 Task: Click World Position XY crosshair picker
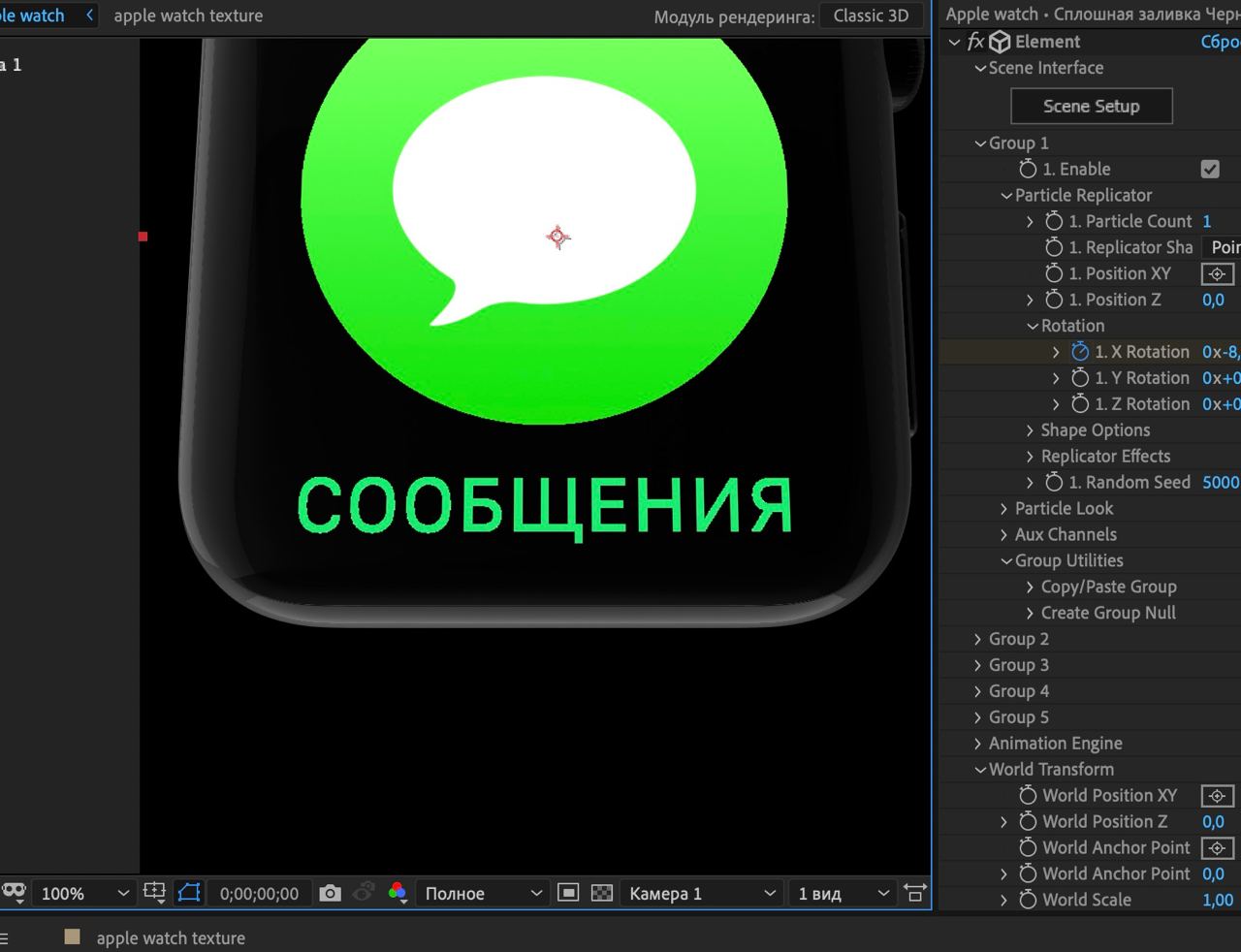tap(1218, 795)
